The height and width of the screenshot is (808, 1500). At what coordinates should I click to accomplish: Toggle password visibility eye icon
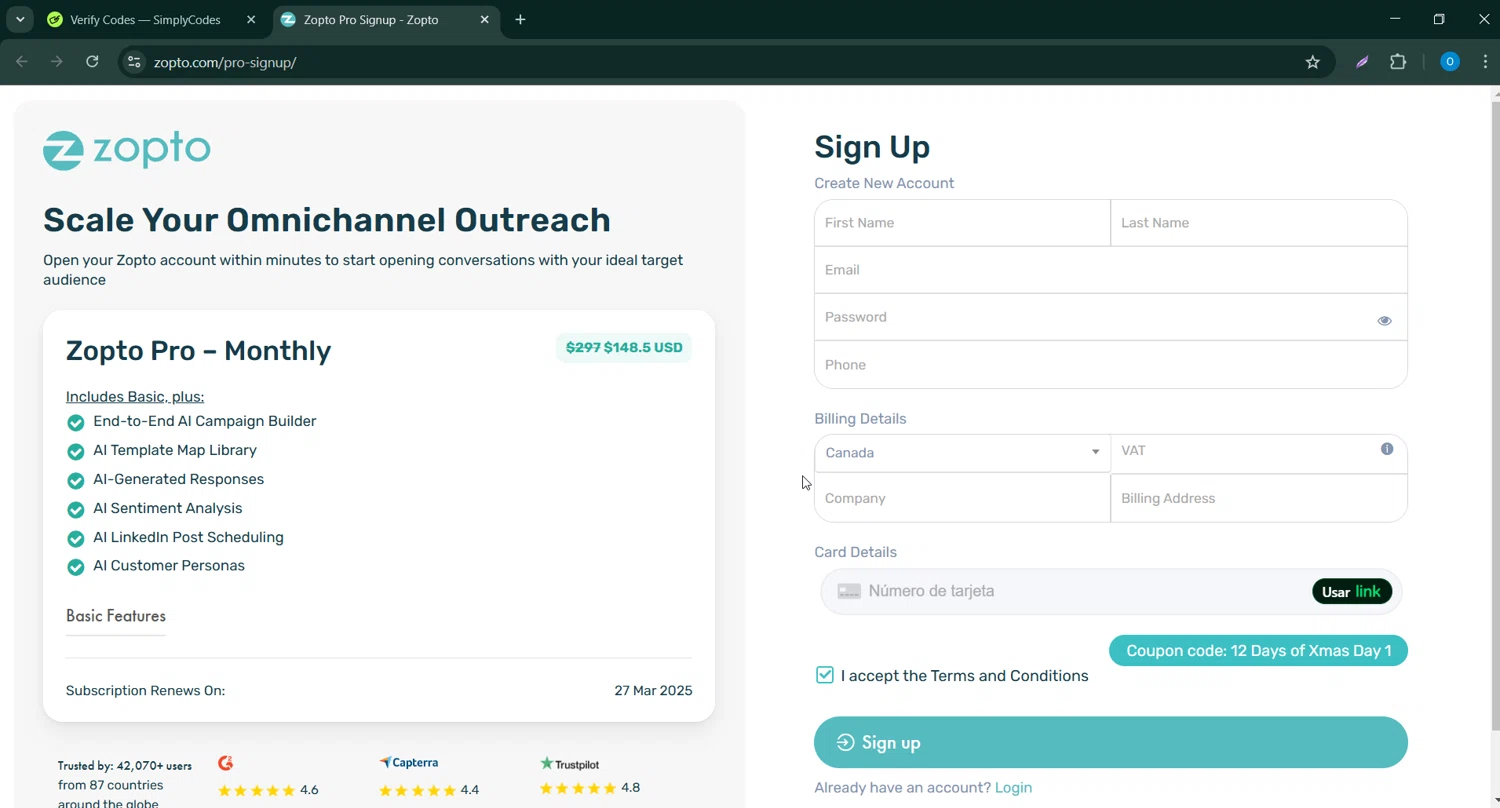tap(1384, 321)
